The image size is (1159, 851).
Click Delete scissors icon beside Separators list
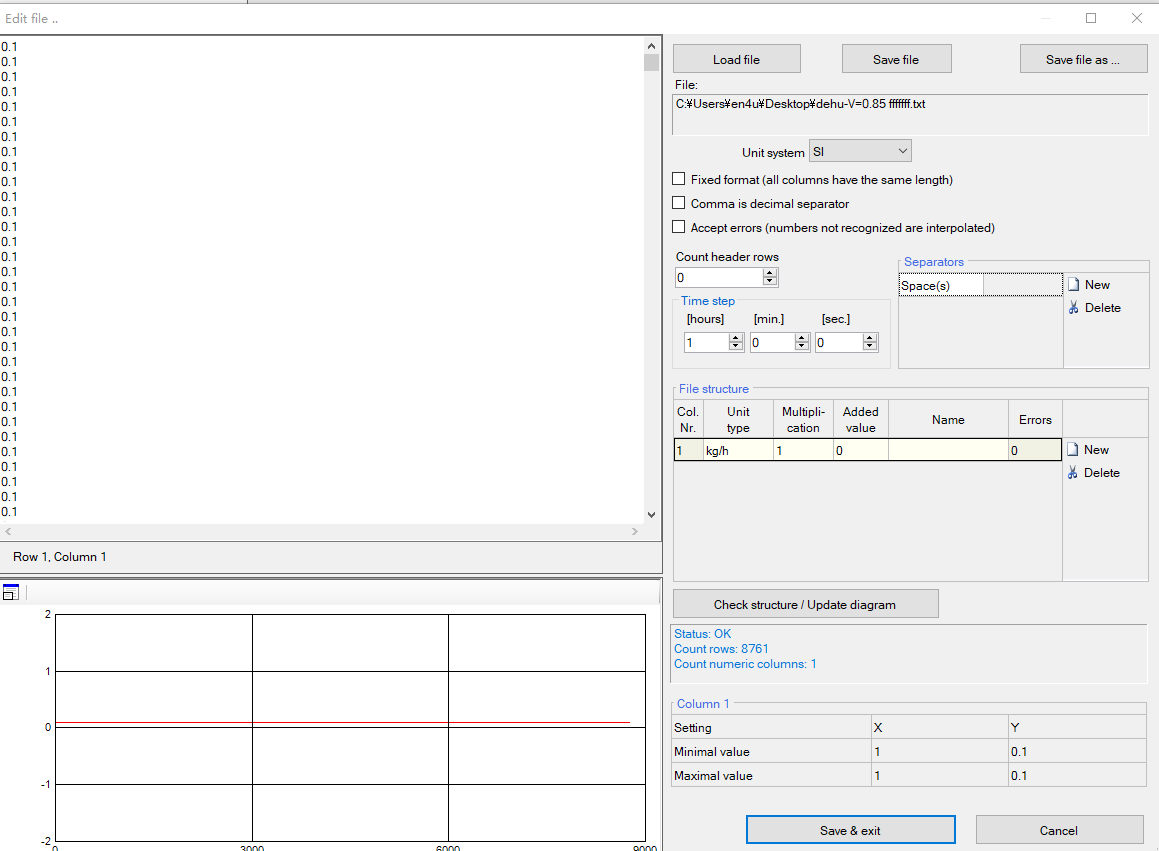[1073, 308]
